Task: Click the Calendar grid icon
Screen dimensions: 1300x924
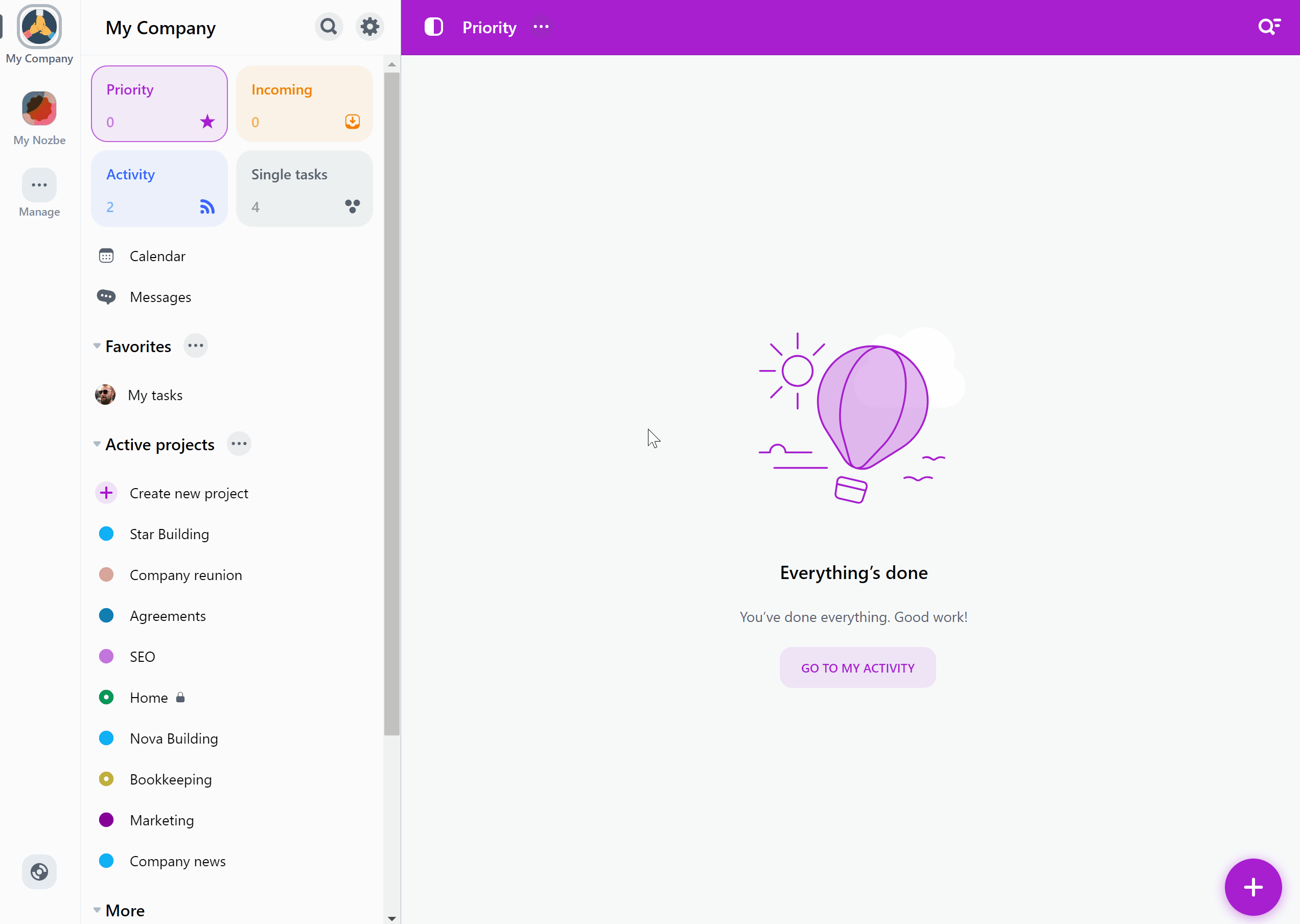Action: [107, 255]
